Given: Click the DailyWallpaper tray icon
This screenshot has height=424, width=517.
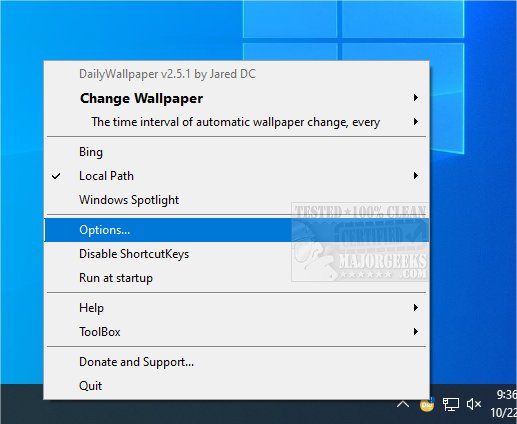Looking at the screenshot, I should click(x=427, y=404).
